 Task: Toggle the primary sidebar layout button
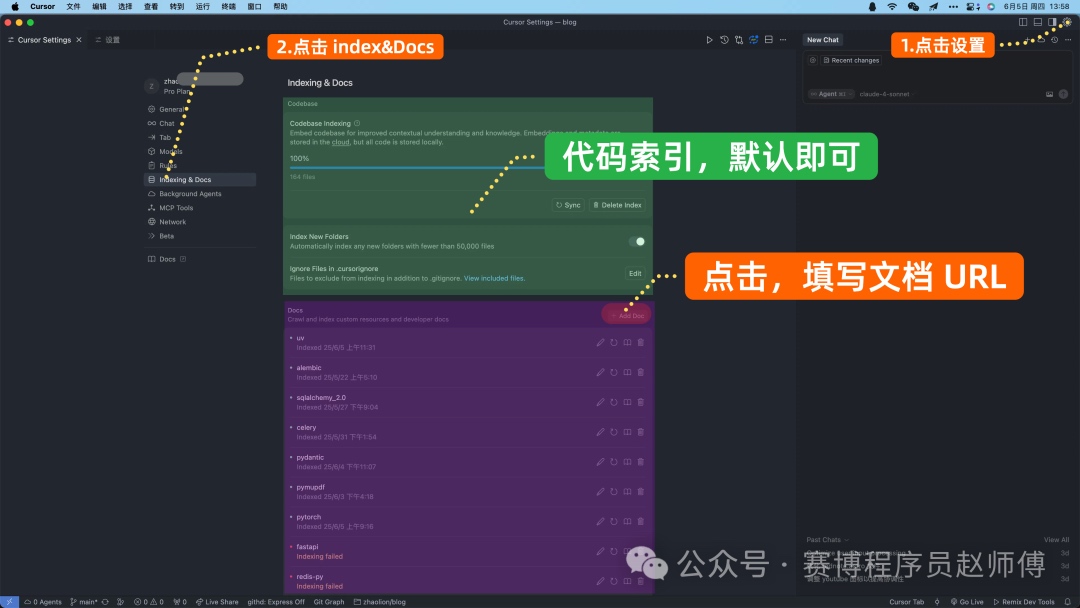coord(1023,22)
